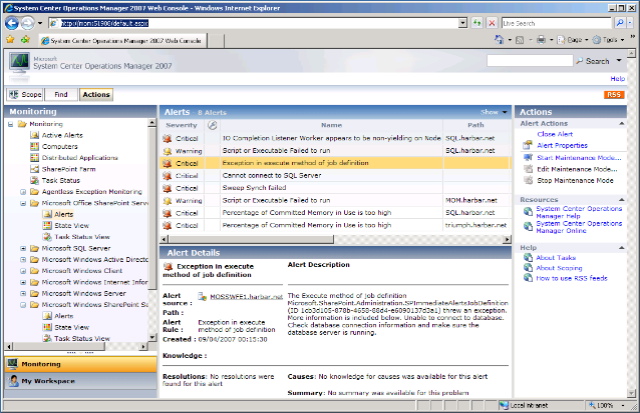Screen dimensions: 640x413
Task: Expand Microsoft SQL Server folder
Action: [23, 248]
